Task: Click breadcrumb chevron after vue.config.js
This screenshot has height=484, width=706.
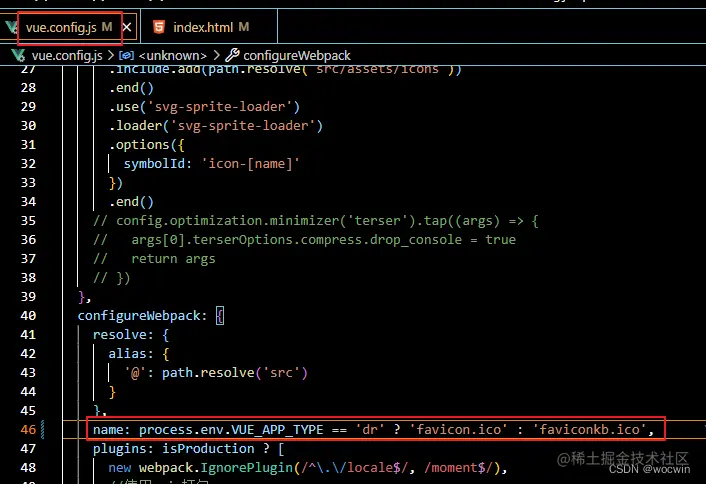Action: (111, 55)
